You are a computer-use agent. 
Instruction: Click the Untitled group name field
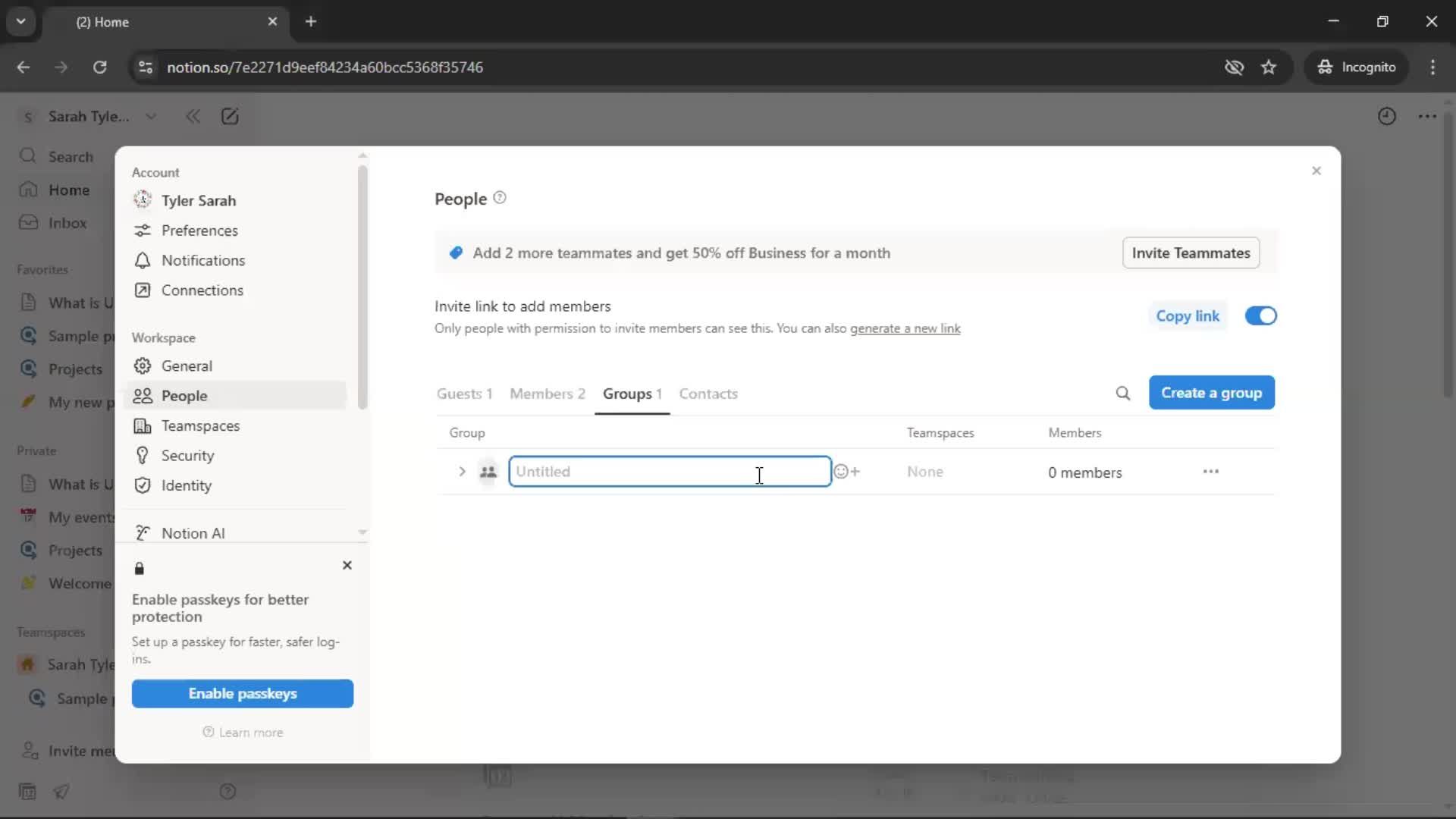point(670,472)
